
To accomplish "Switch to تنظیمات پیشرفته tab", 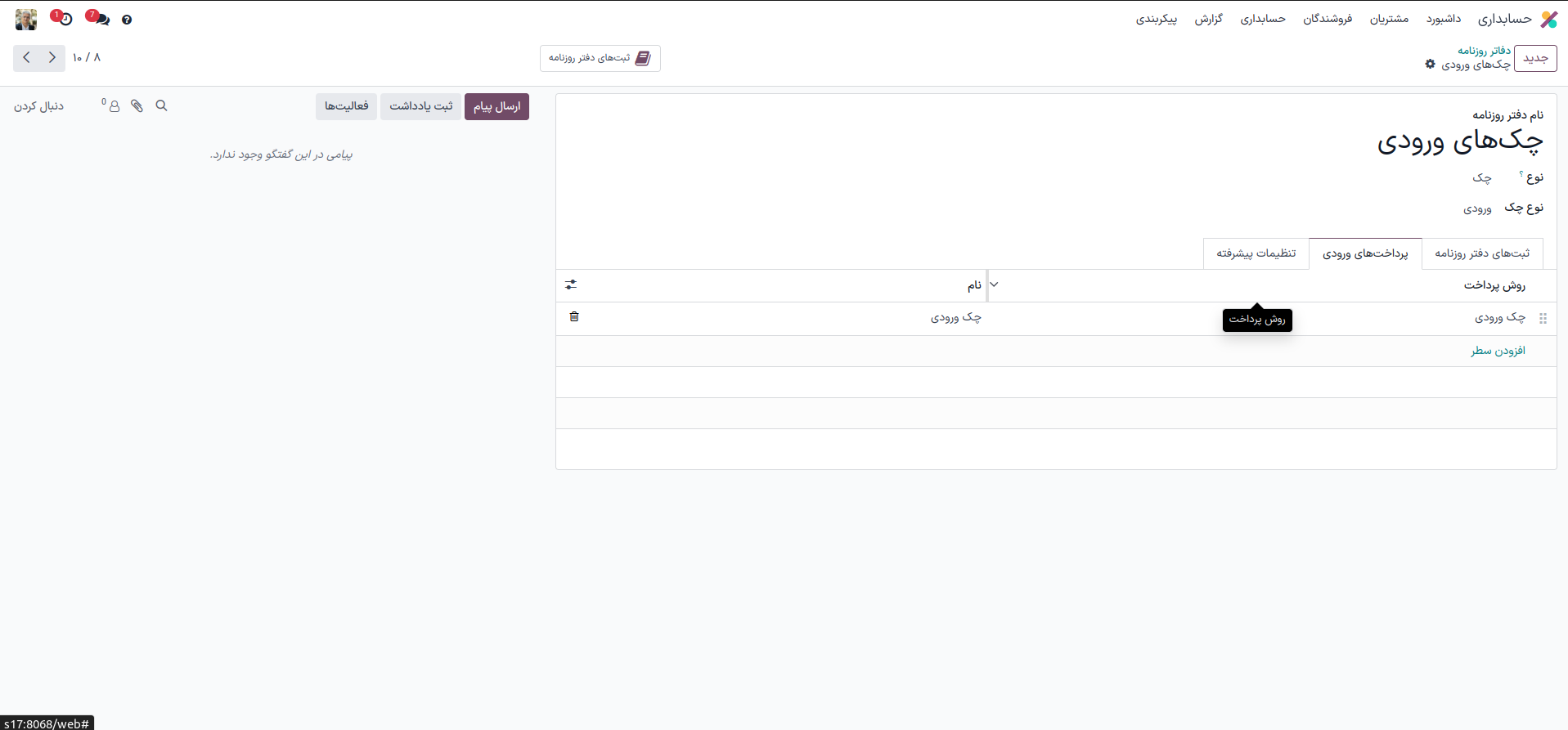I will click(x=1256, y=253).
